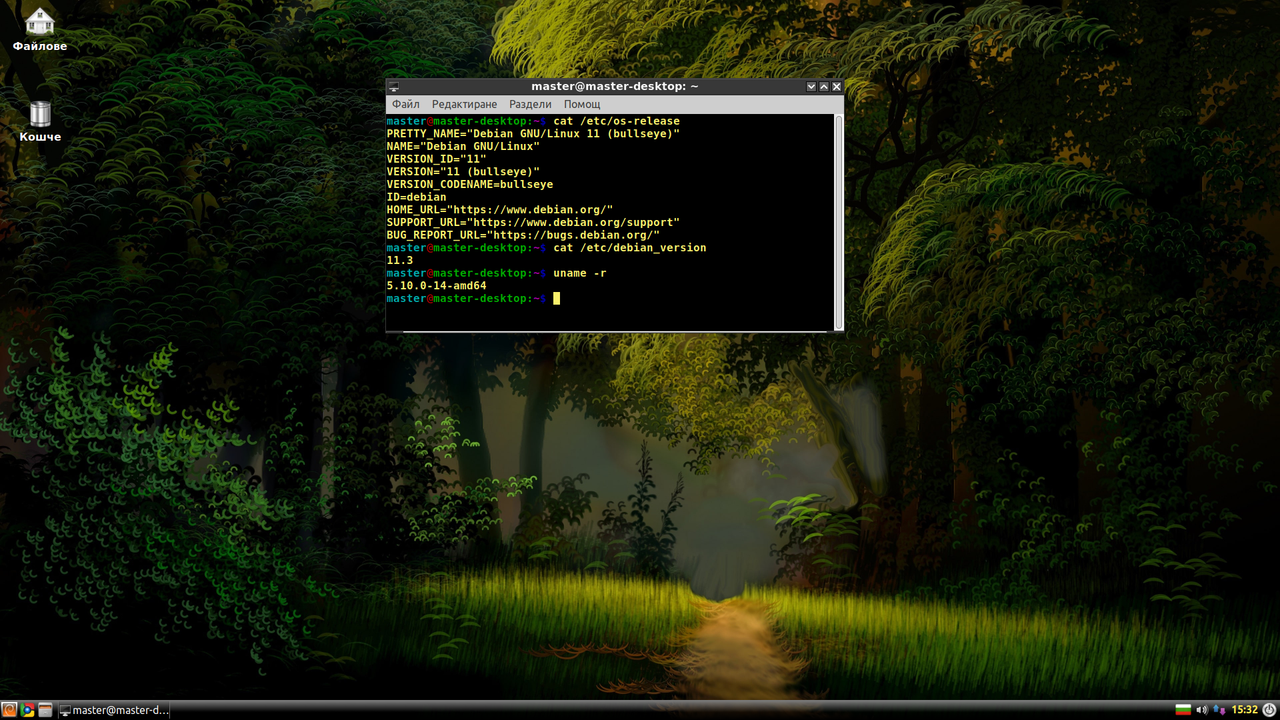This screenshot has height=720, width=1280.
Task: Click the HOME_URL debian.org line
Action: click(500, 210)
